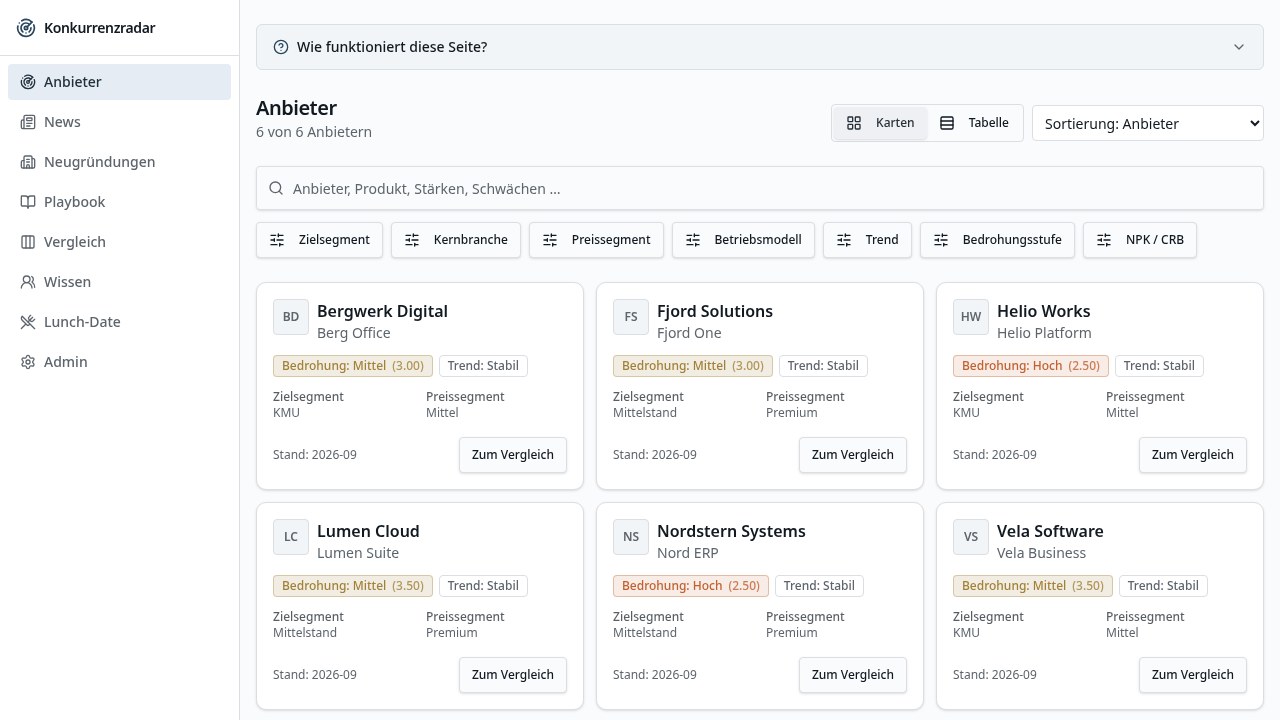Click the Wissen people icon
1280x720 pixels.
coord(28,282)
